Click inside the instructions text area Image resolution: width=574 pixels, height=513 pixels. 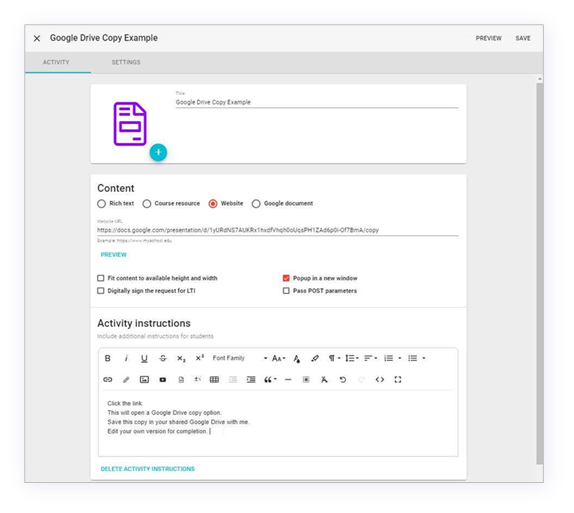pos(278,423)
